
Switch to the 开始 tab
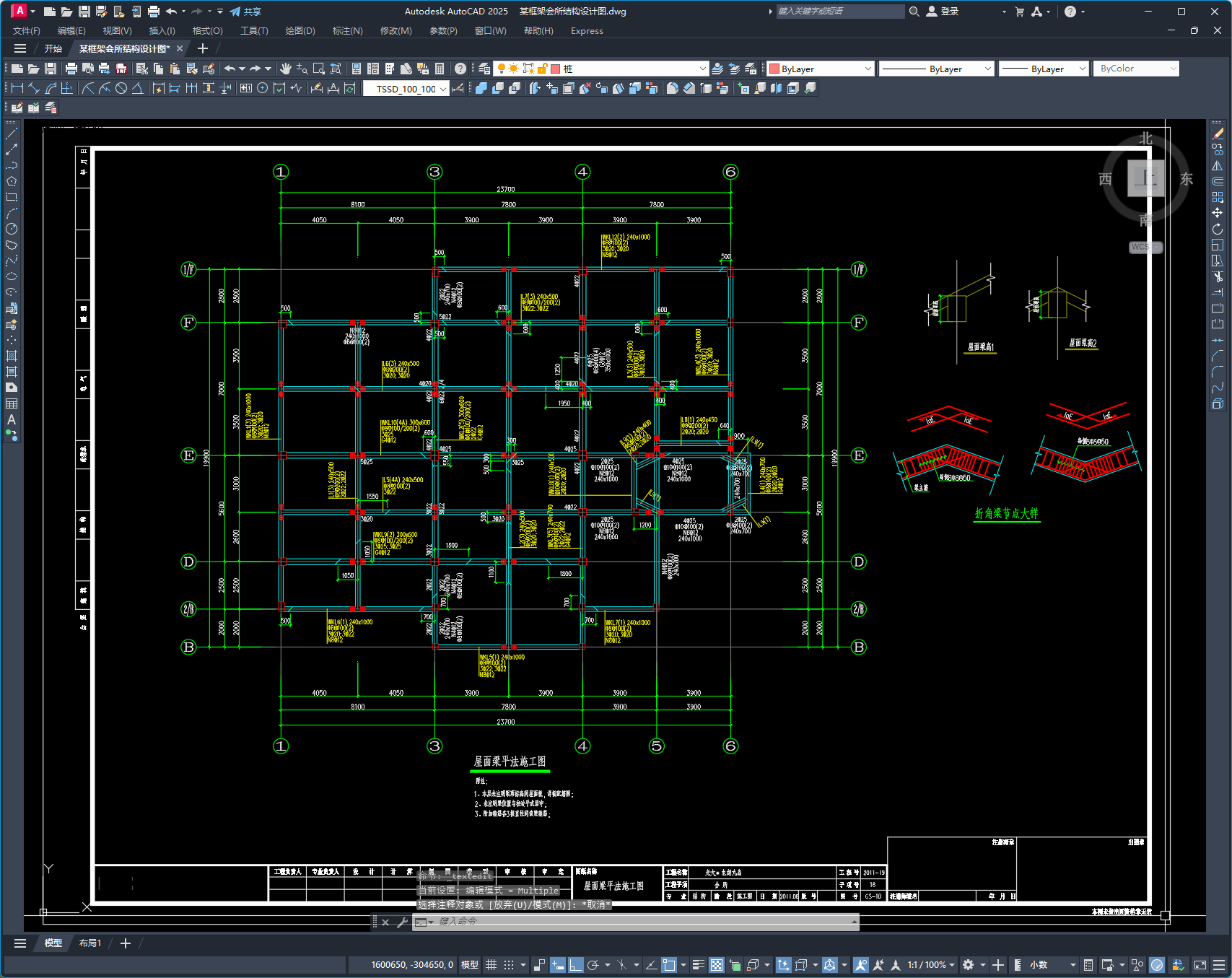(53, 48)
